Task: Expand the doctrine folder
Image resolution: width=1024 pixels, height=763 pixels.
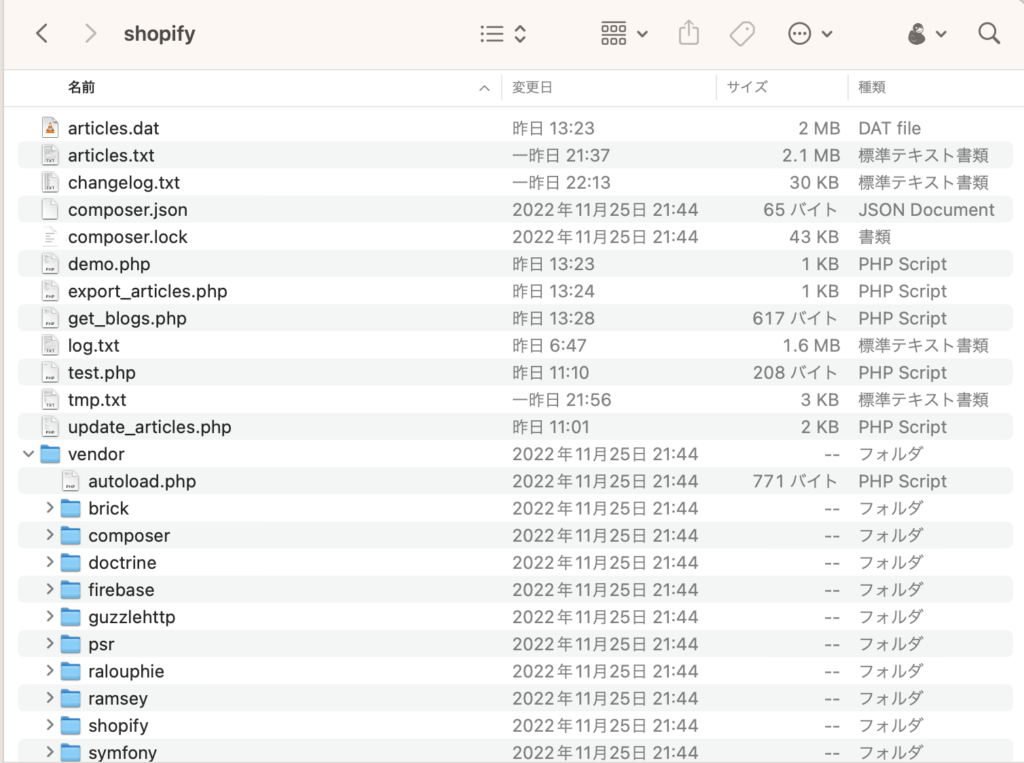Action: tap(50, 562)
